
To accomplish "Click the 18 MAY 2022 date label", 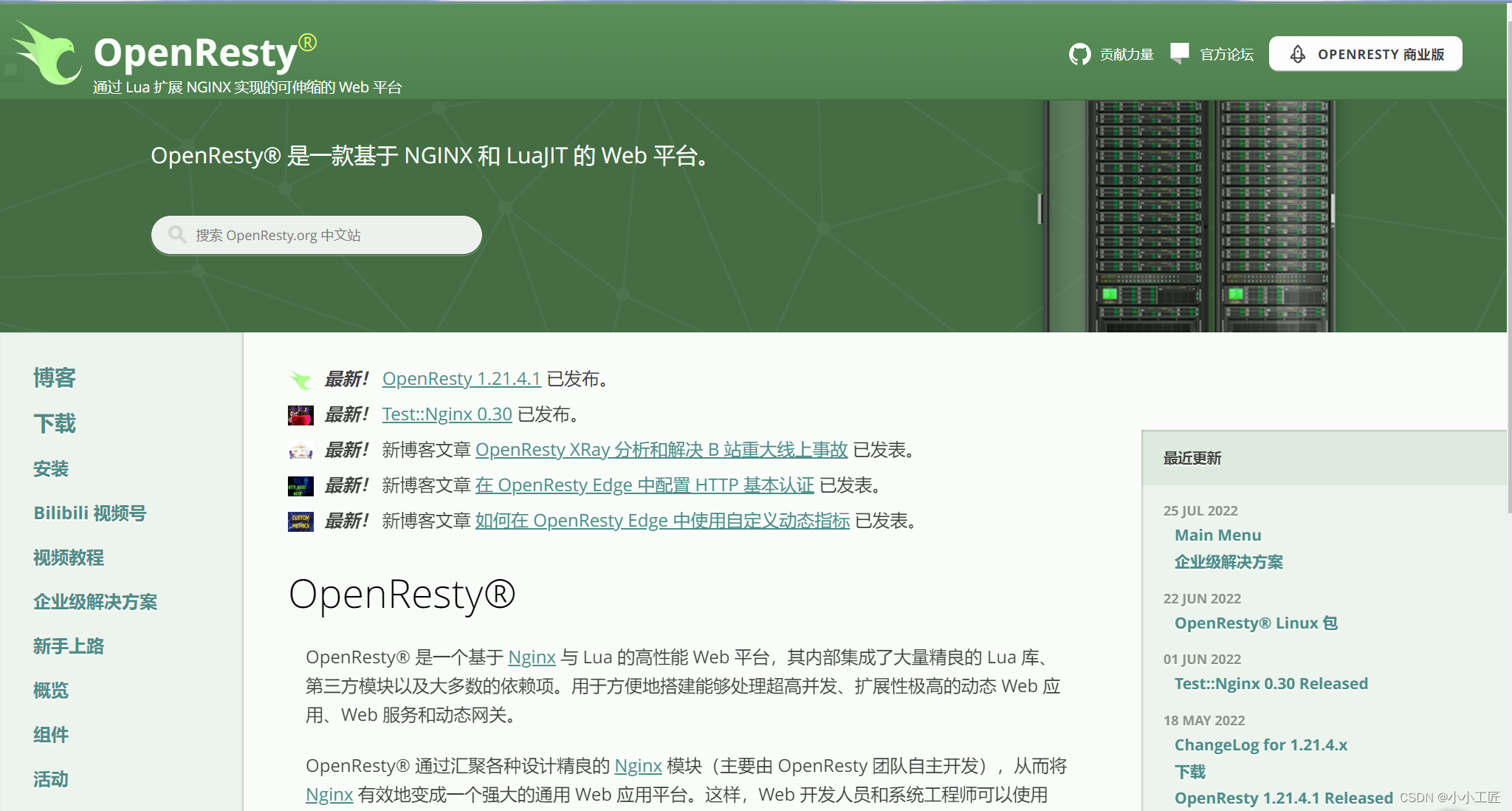I will pos(1204,721).
